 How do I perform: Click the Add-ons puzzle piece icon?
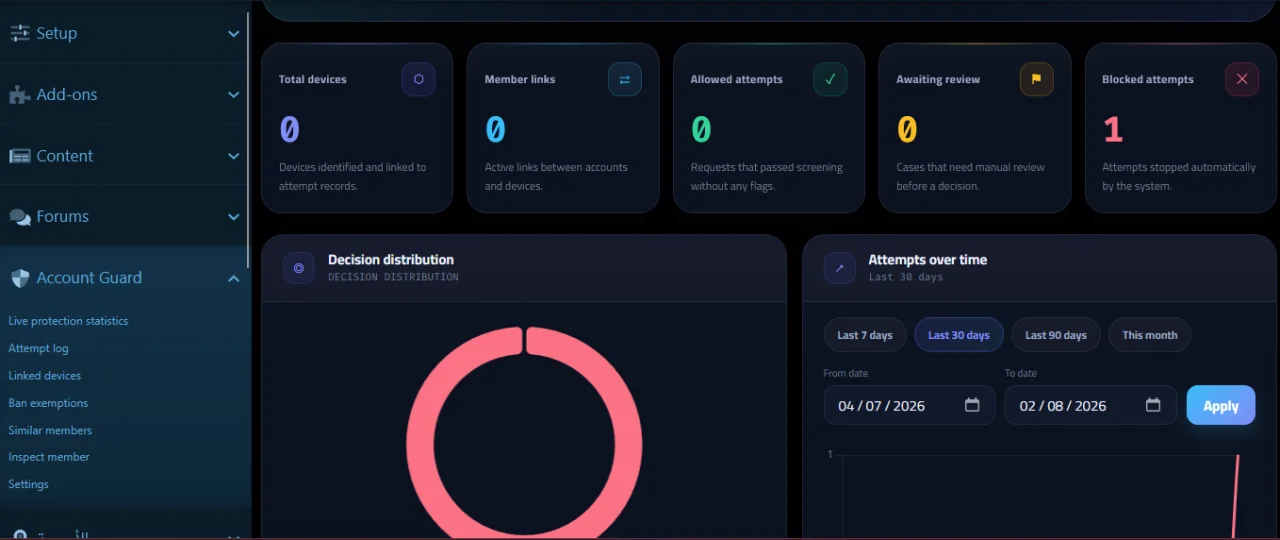pyautogui.click(x=20, y=95)
